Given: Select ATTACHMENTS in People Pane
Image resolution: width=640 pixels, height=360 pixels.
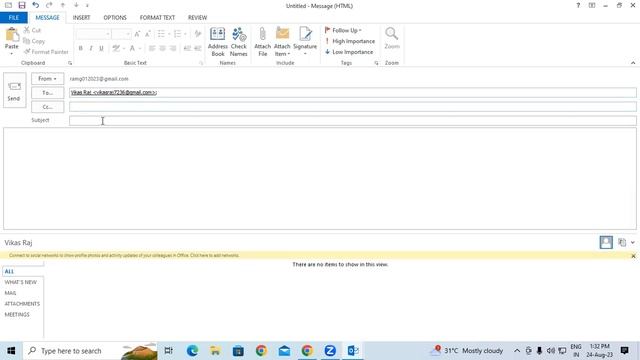Looking at the screenshot, I should [x=22, y=304].
